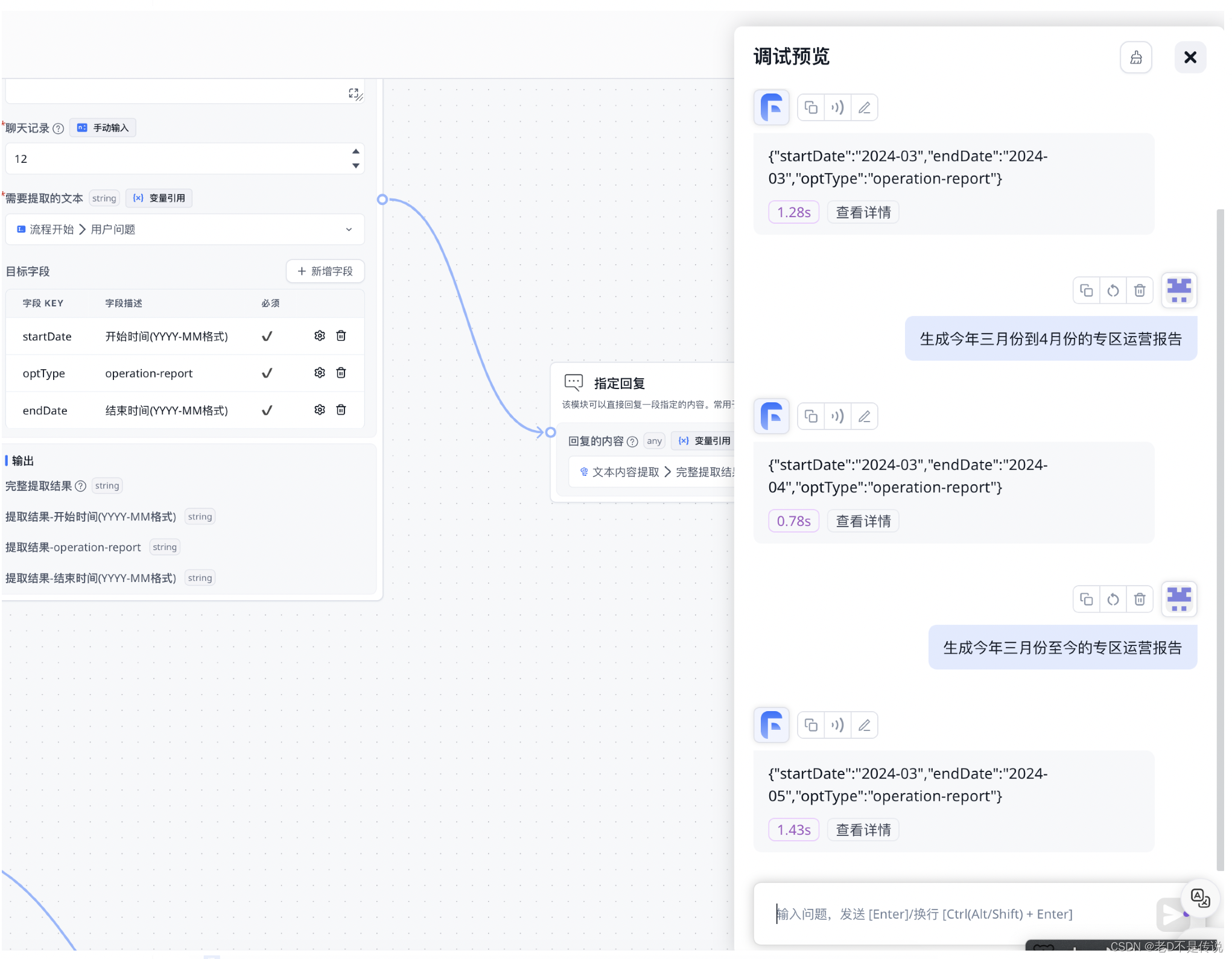Open settings for optType field
Image resolution: width=1232 pixels, height=959 pixels.
(x=320, y=373)
